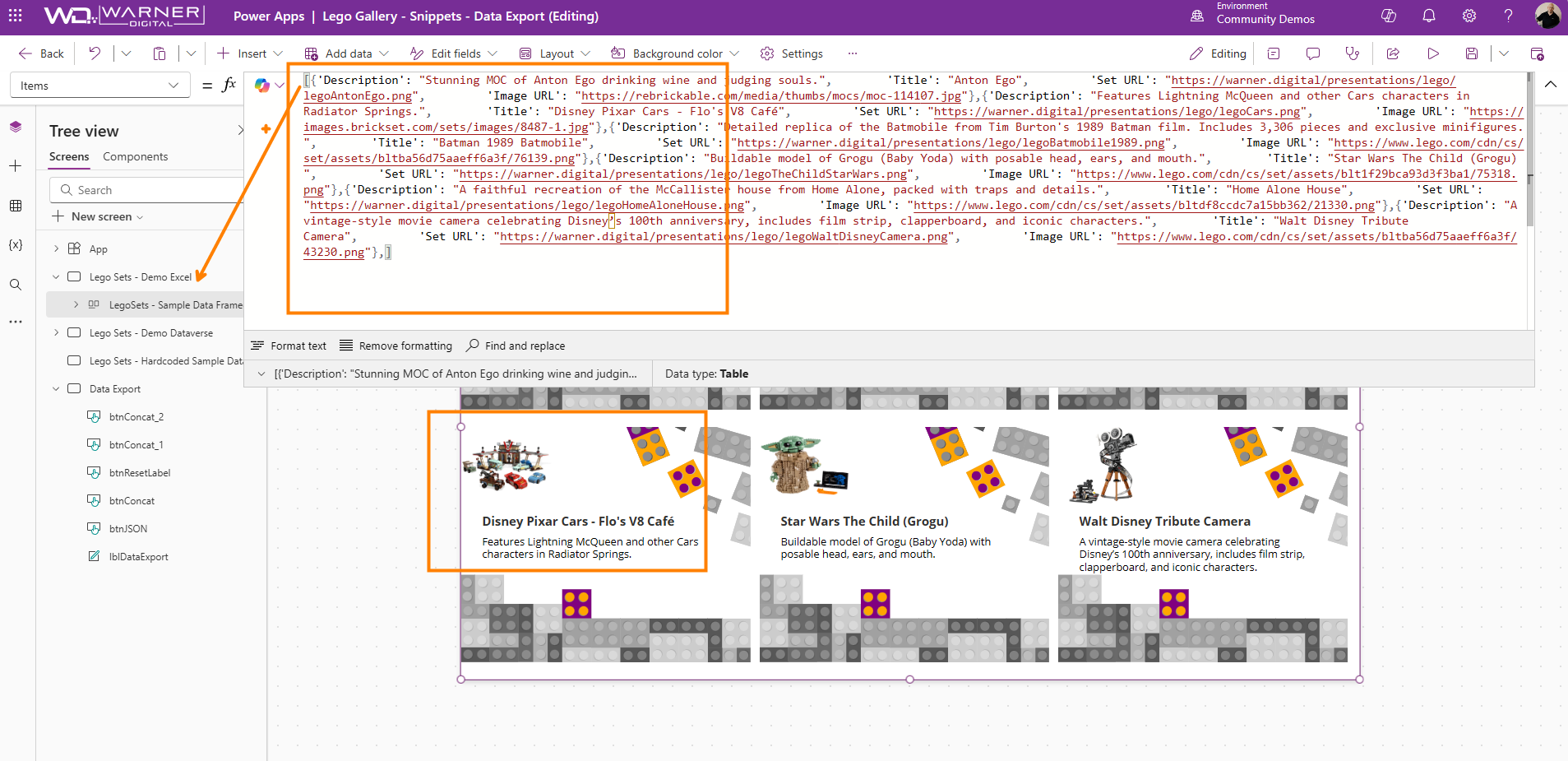Collapse the Lego Sets - Demo Excel node
Screen dimensions: 1568x761
click(x=56, y=276)
